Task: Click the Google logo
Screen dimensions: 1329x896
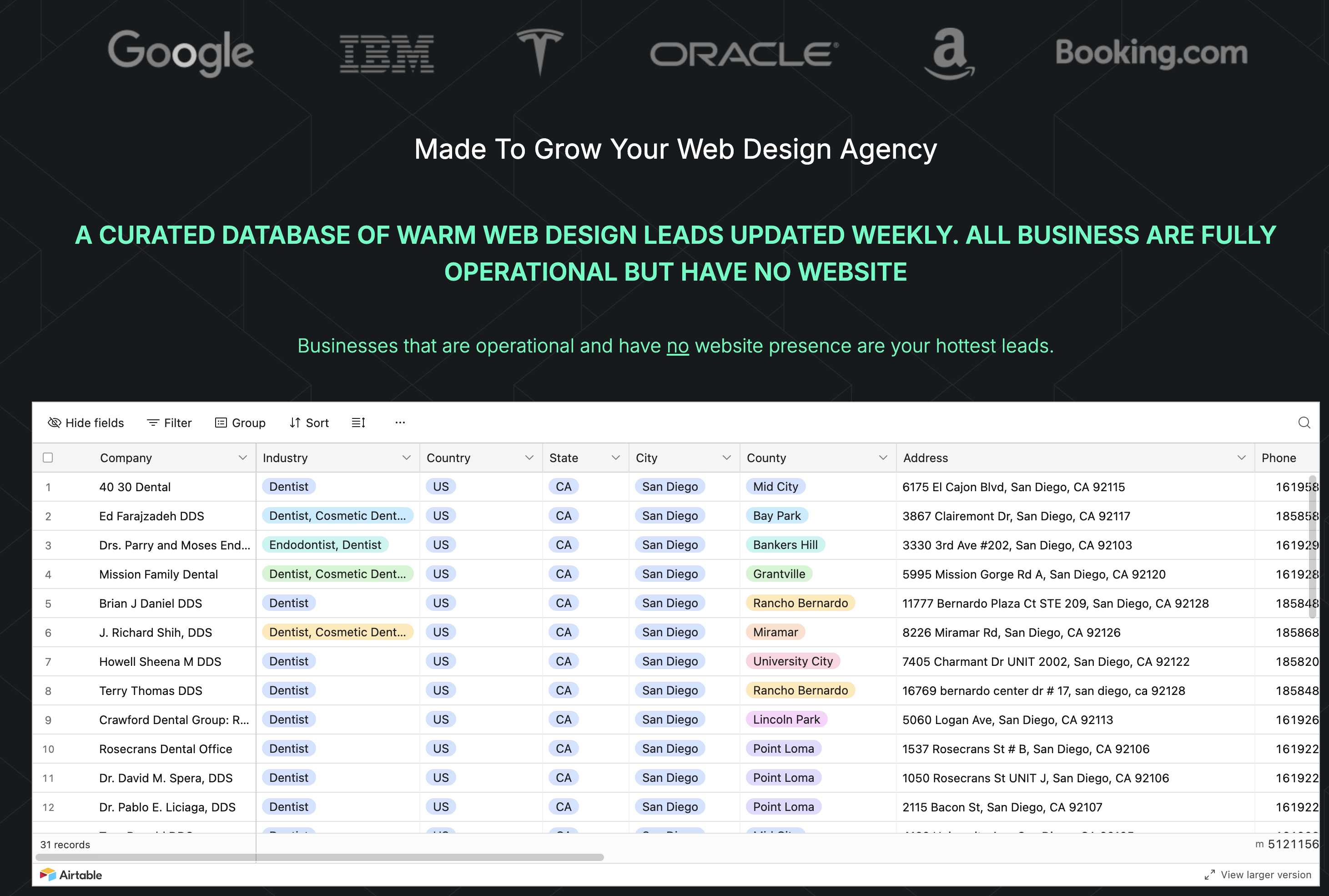Action: (x=181, y=53)
